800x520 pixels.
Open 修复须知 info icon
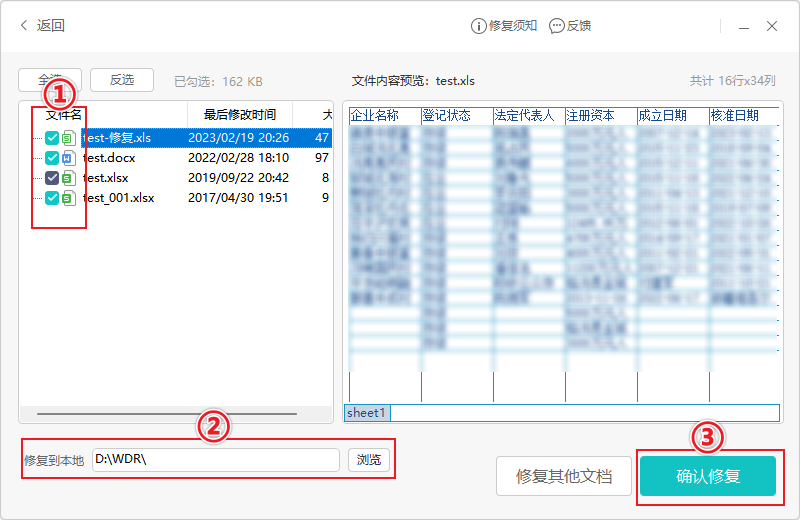point(478,26)
